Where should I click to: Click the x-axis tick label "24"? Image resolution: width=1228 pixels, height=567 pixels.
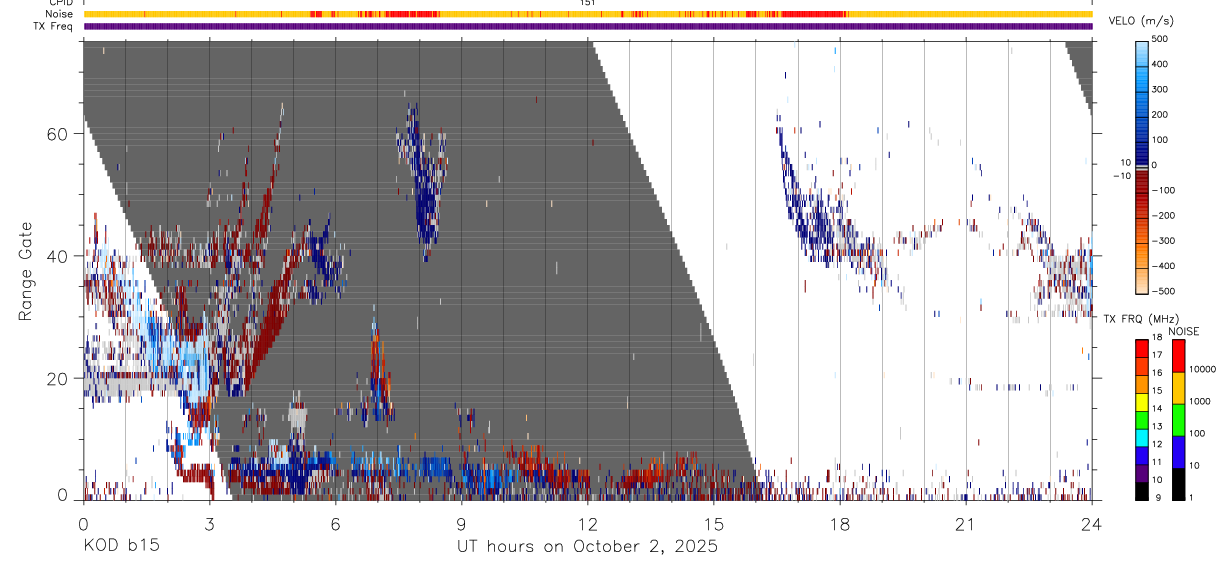coord(1092,523)
